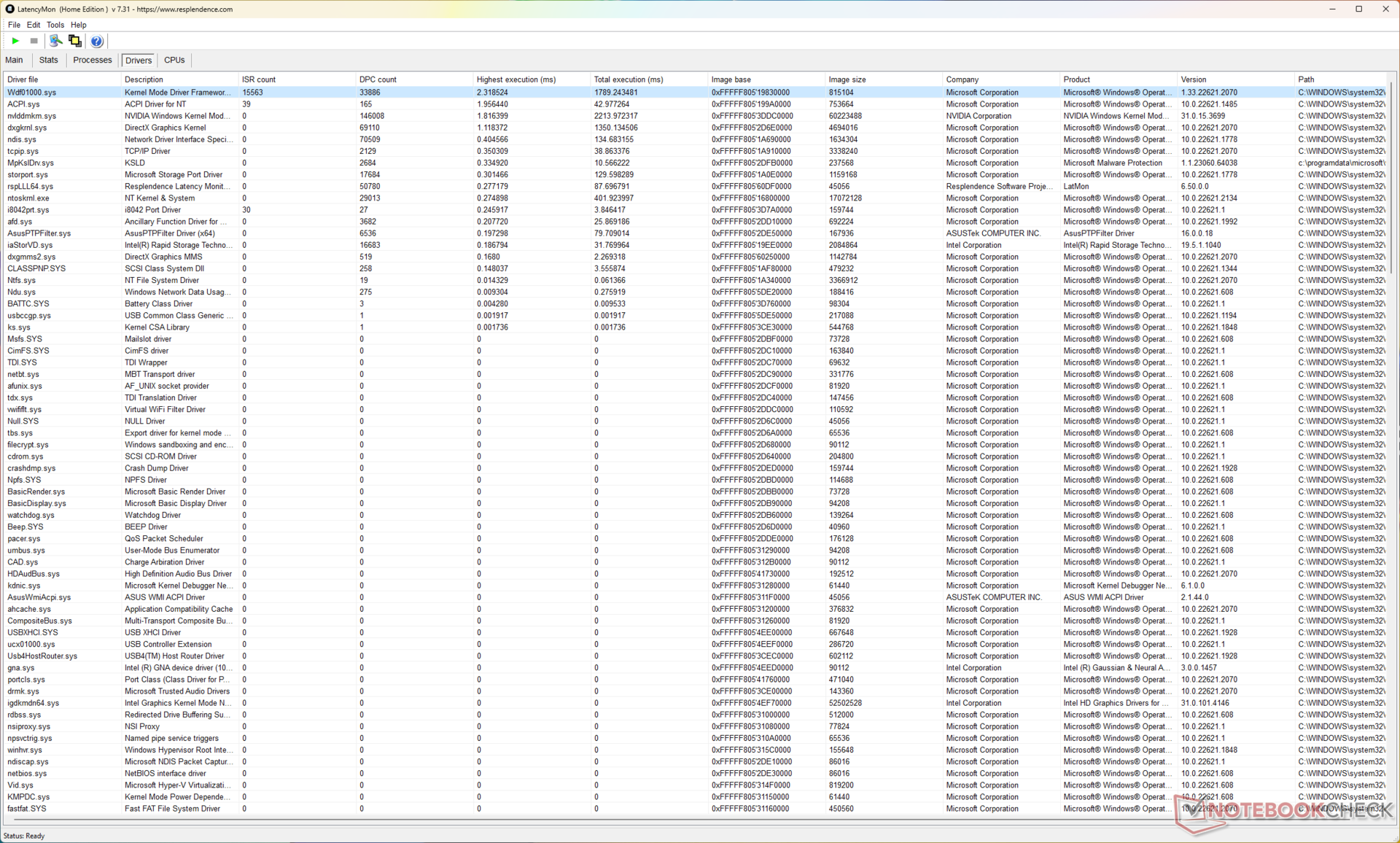Go to the Main tab
1400x843 pixels.
pos(14,60)
